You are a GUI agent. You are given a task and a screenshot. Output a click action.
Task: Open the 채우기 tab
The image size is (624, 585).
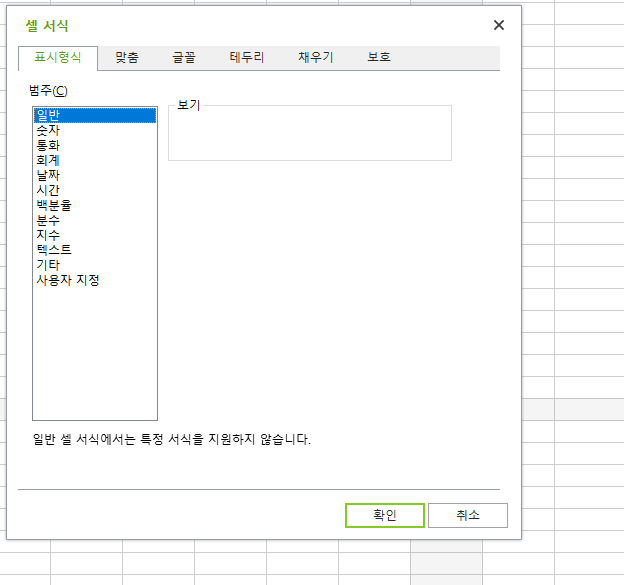[316, 58]
